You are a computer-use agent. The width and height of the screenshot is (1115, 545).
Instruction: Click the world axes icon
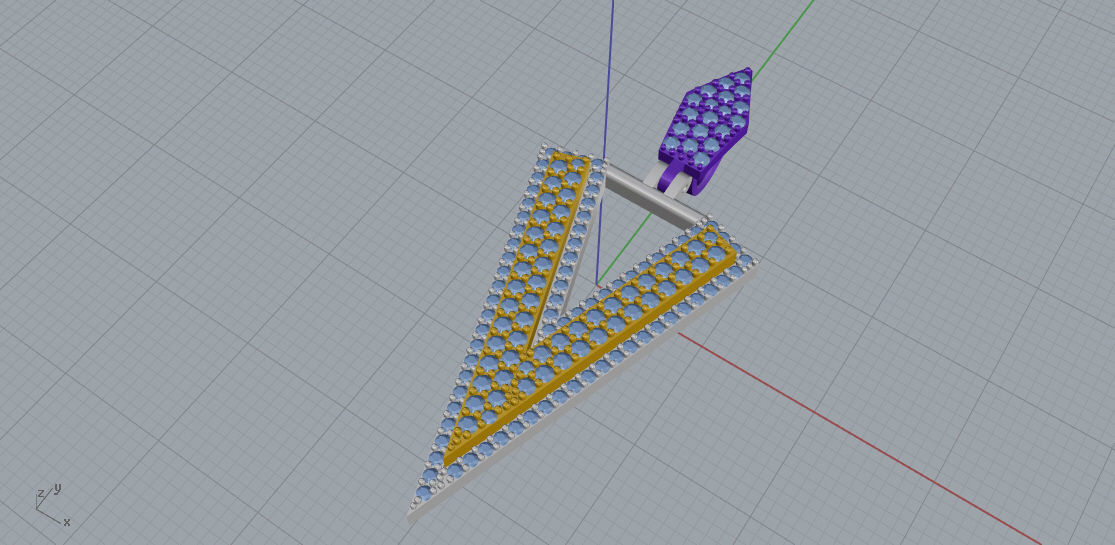[x=51, y=504]
